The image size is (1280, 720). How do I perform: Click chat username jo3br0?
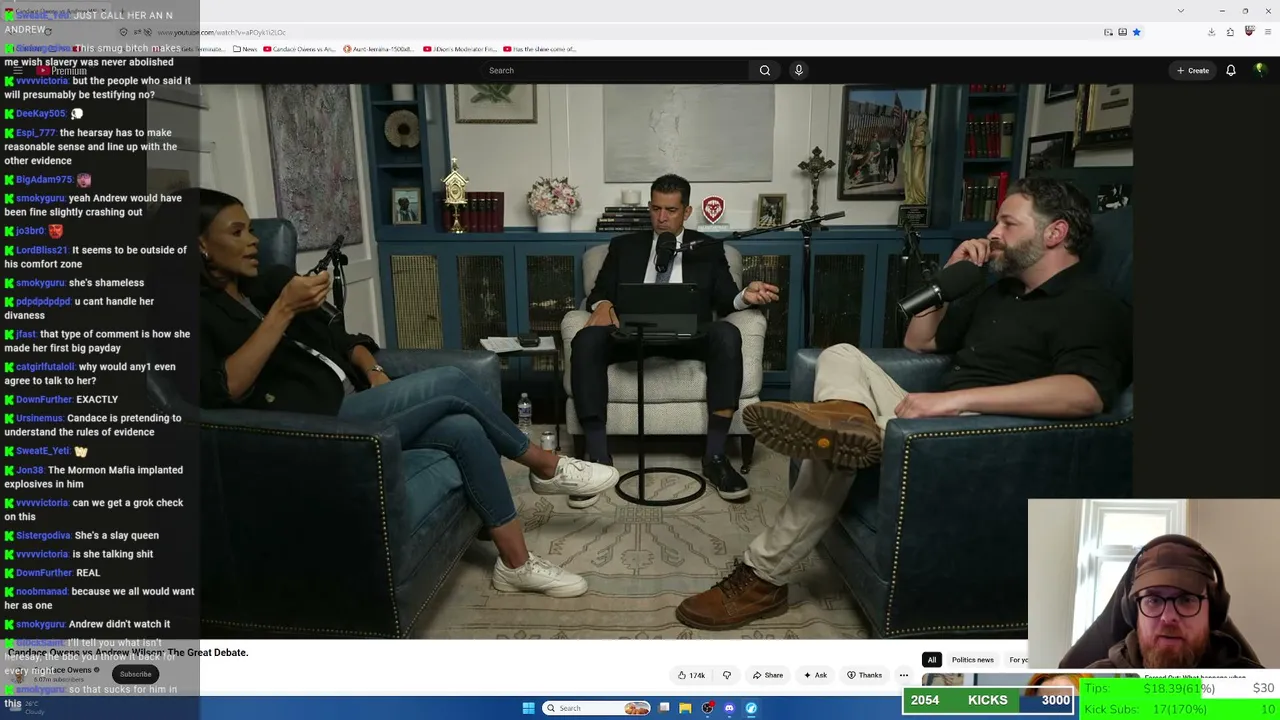pos(30,231)
